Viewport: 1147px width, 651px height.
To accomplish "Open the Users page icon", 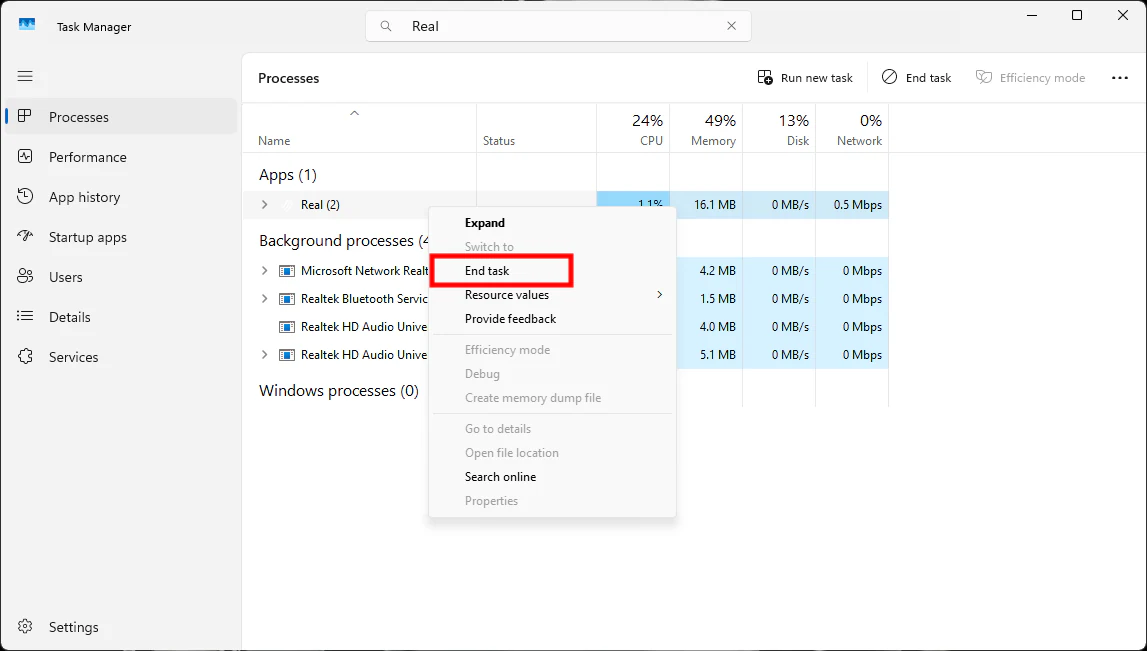I will (x=25, y=276).
